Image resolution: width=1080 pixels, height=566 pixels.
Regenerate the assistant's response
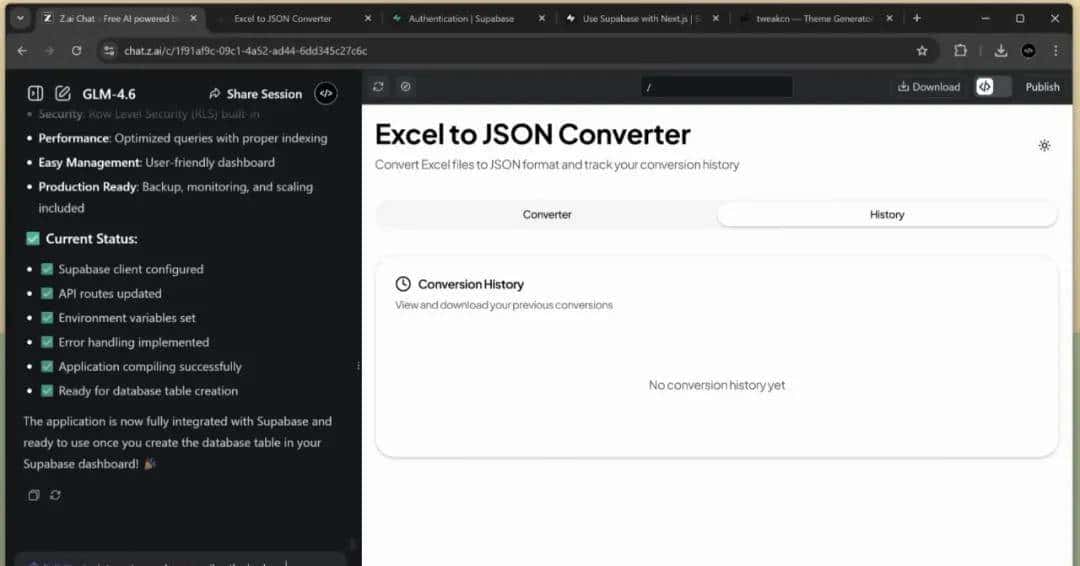[55, 495]
